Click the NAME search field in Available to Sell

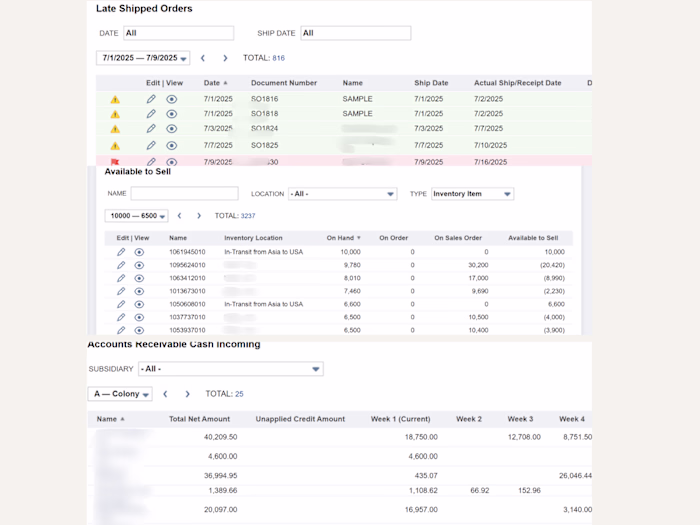pos(184,193)
